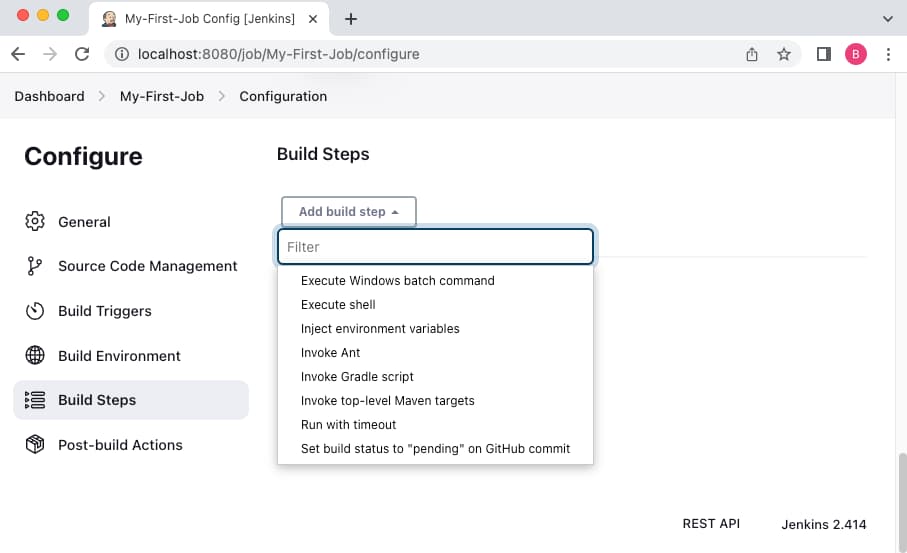Expand the chevron after Dashboard breadcrumb

coord(102,96)
